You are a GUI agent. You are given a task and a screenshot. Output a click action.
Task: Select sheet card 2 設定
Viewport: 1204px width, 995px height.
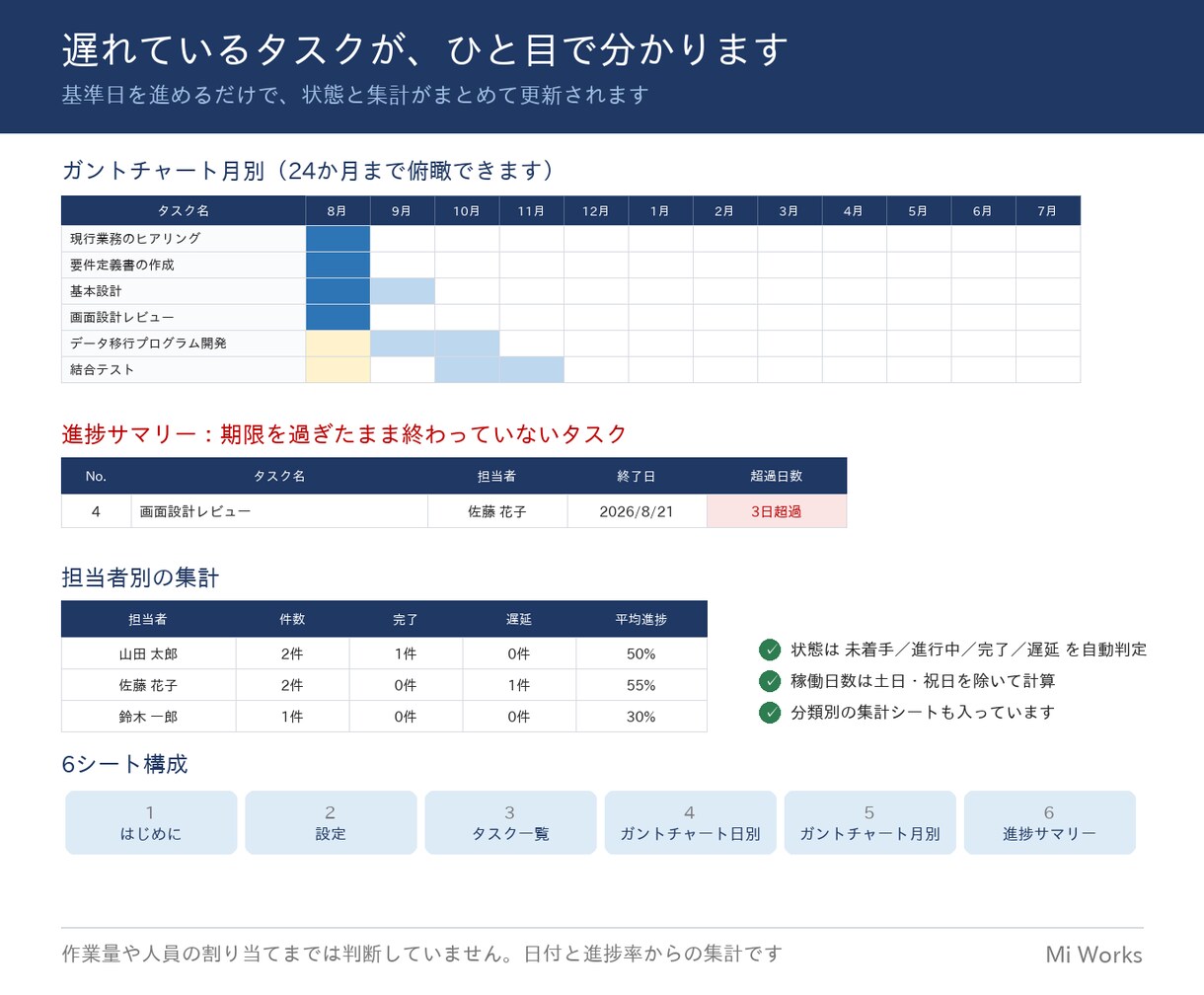331,822
